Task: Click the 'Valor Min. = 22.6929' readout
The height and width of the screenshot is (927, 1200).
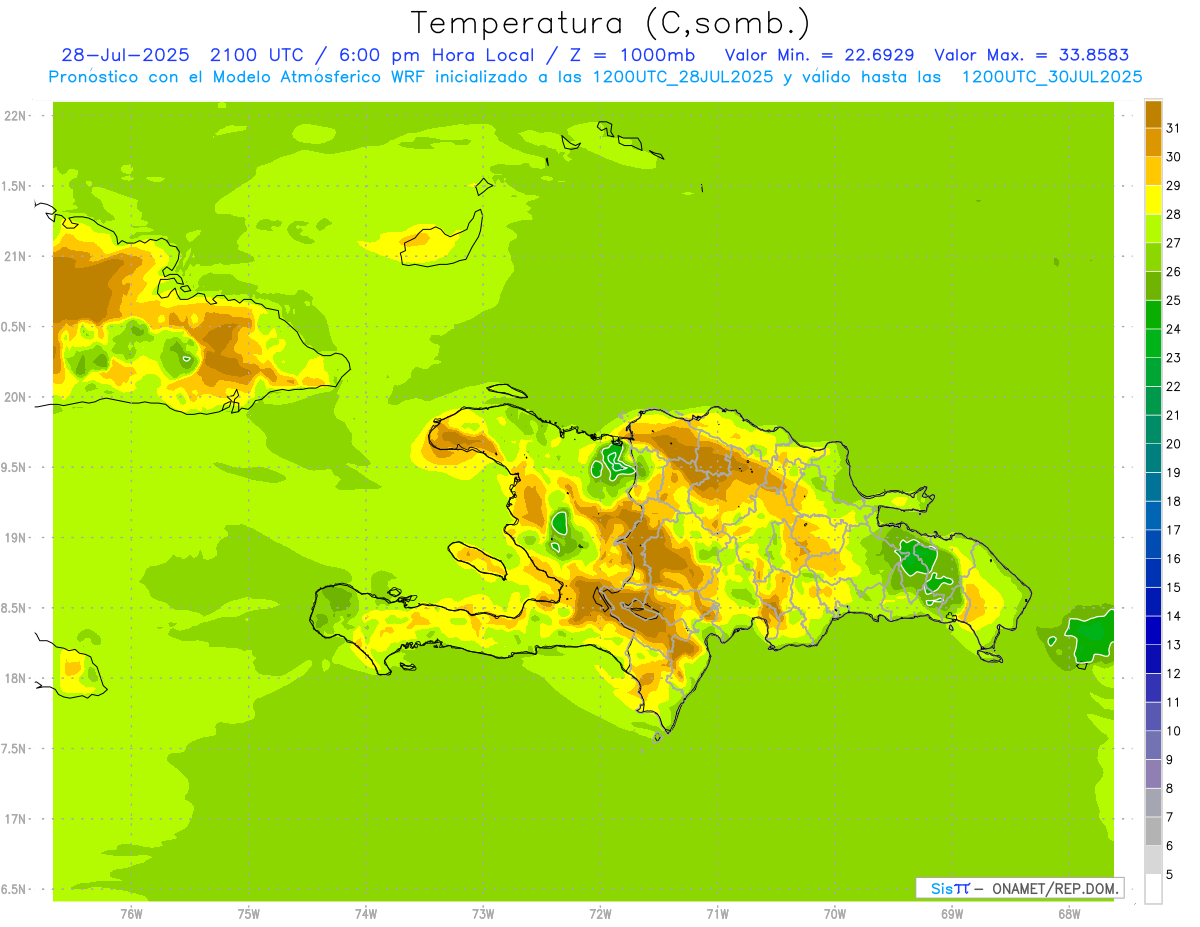Action: [x=819, y=55]
